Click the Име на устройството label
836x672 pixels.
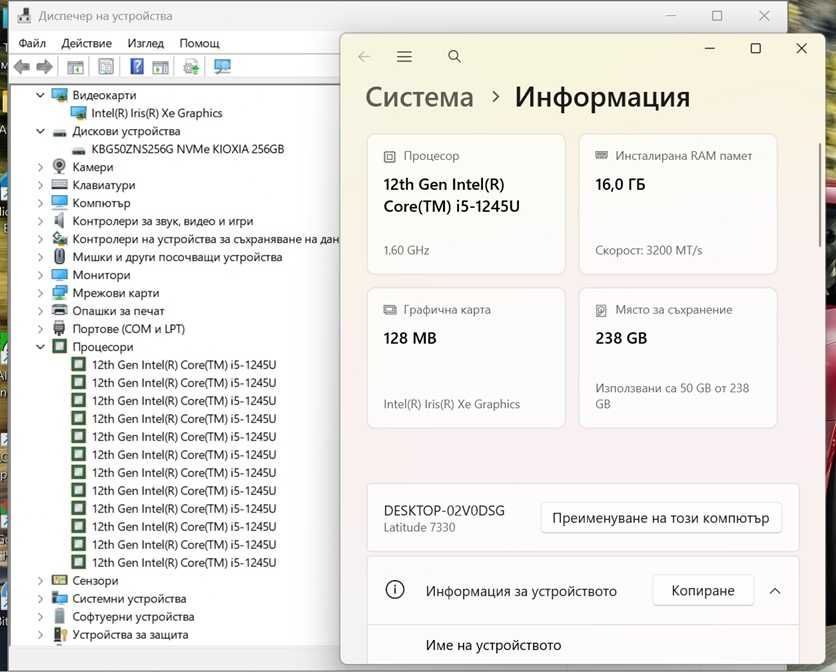[493, 645]
